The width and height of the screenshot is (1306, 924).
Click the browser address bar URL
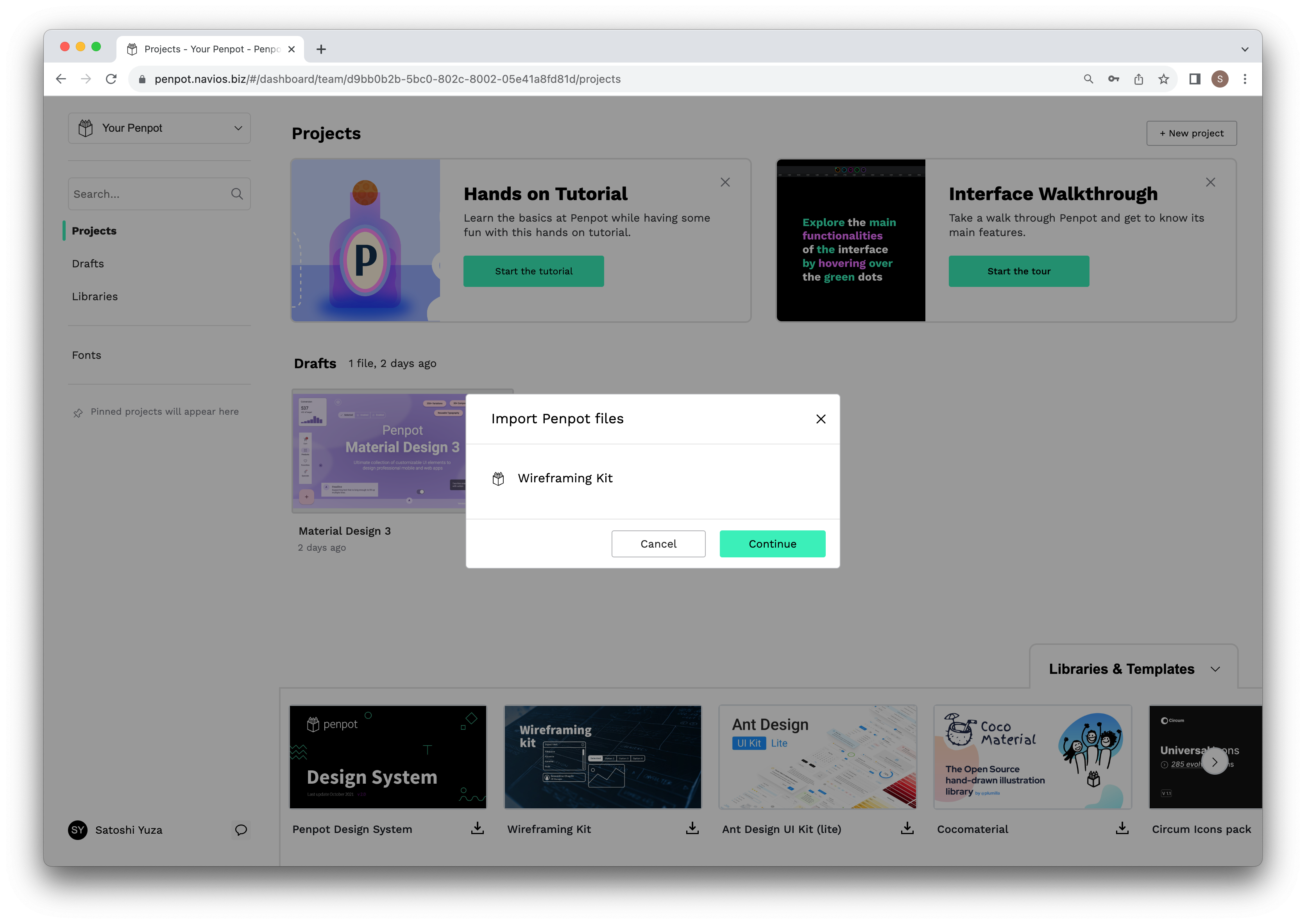(387, 79)
